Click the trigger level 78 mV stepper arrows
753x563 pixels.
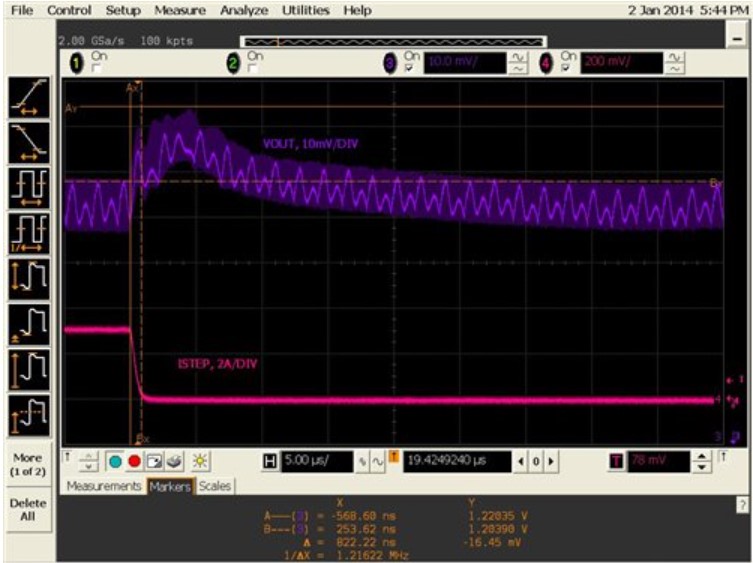click(701, 460)
